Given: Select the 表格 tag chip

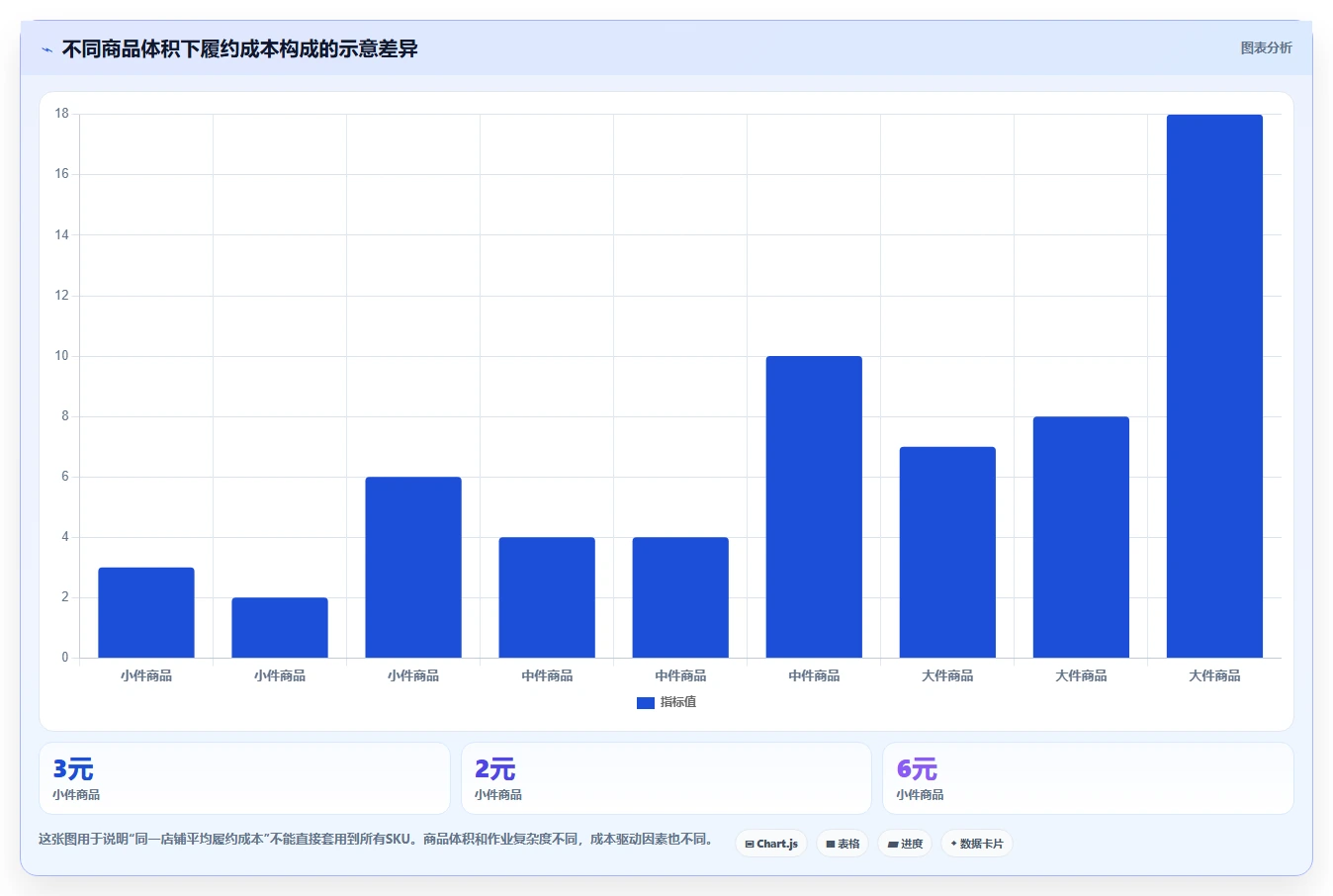Looking at the screenshot, I should pyautogui.click(x=843, y=844).
